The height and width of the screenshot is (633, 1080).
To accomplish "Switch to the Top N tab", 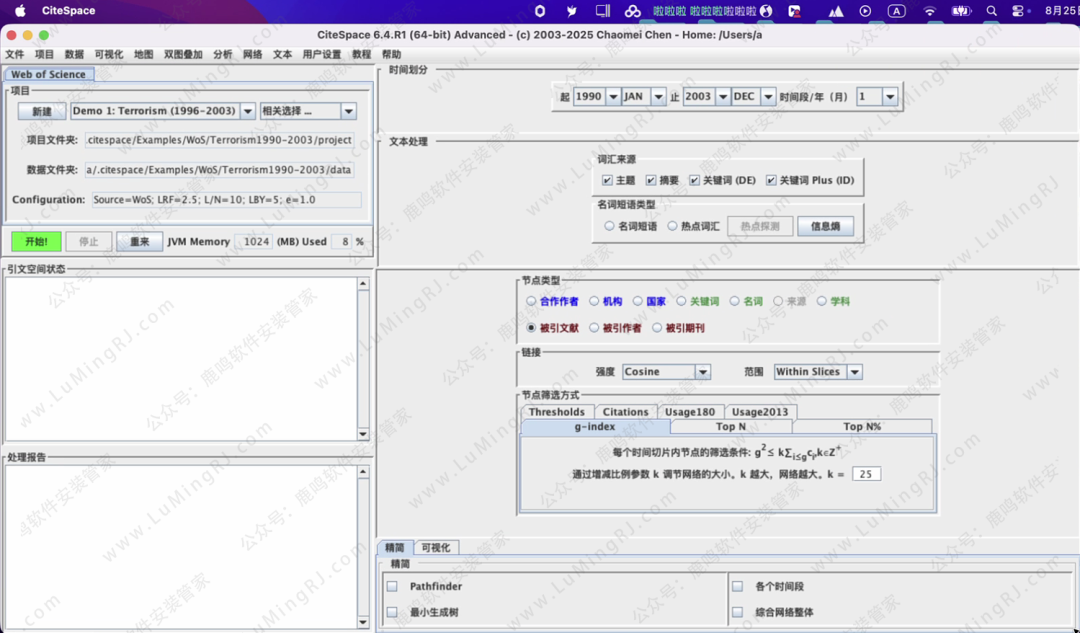I will coord(730,427).
